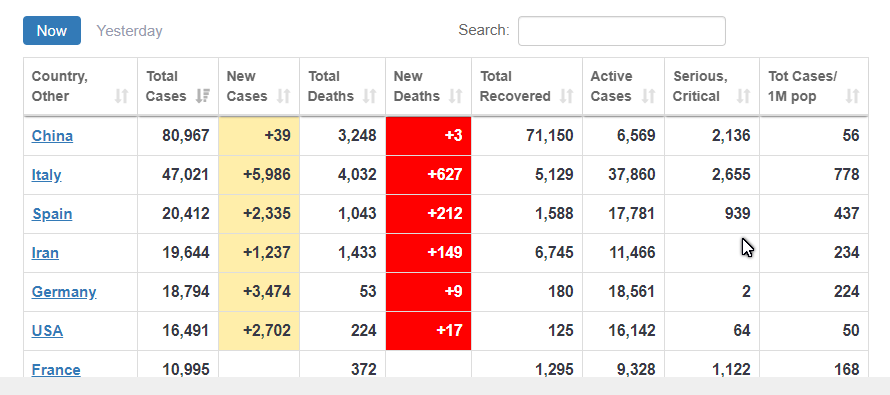Image resolution: width=890 pixels, height=395 pixels.
Task: Switch to the Yesterday tab
Action: [129, 31]
